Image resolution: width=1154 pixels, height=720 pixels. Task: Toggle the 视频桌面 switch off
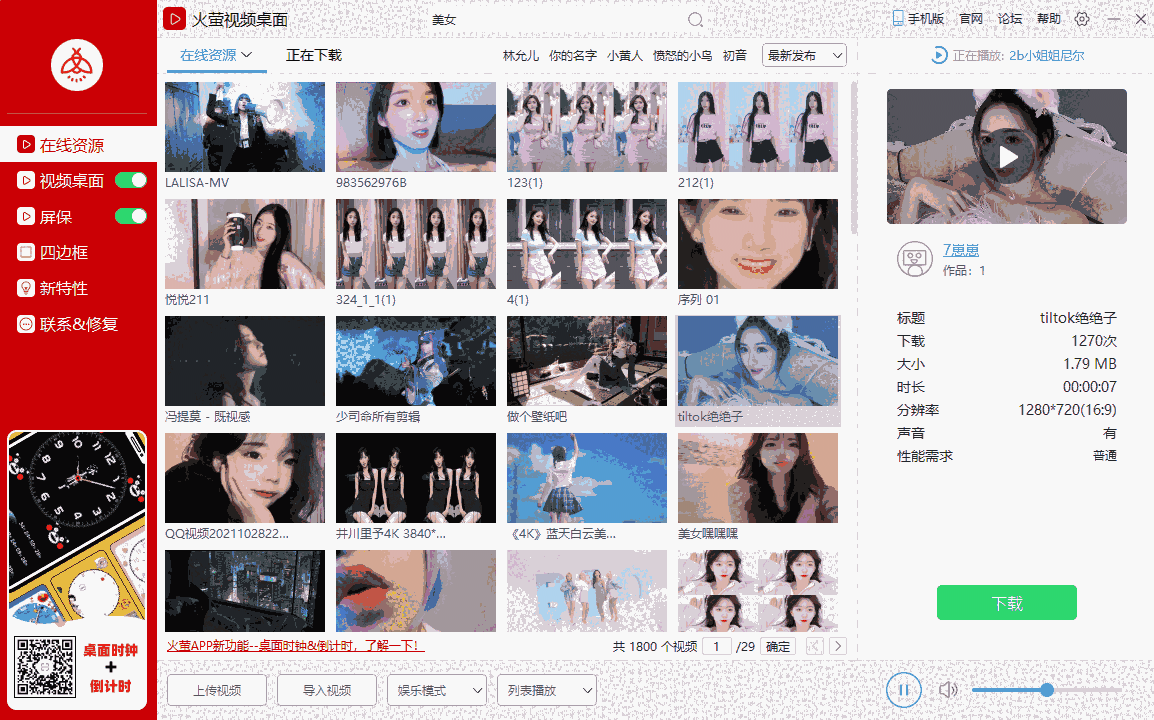(129, 180)
